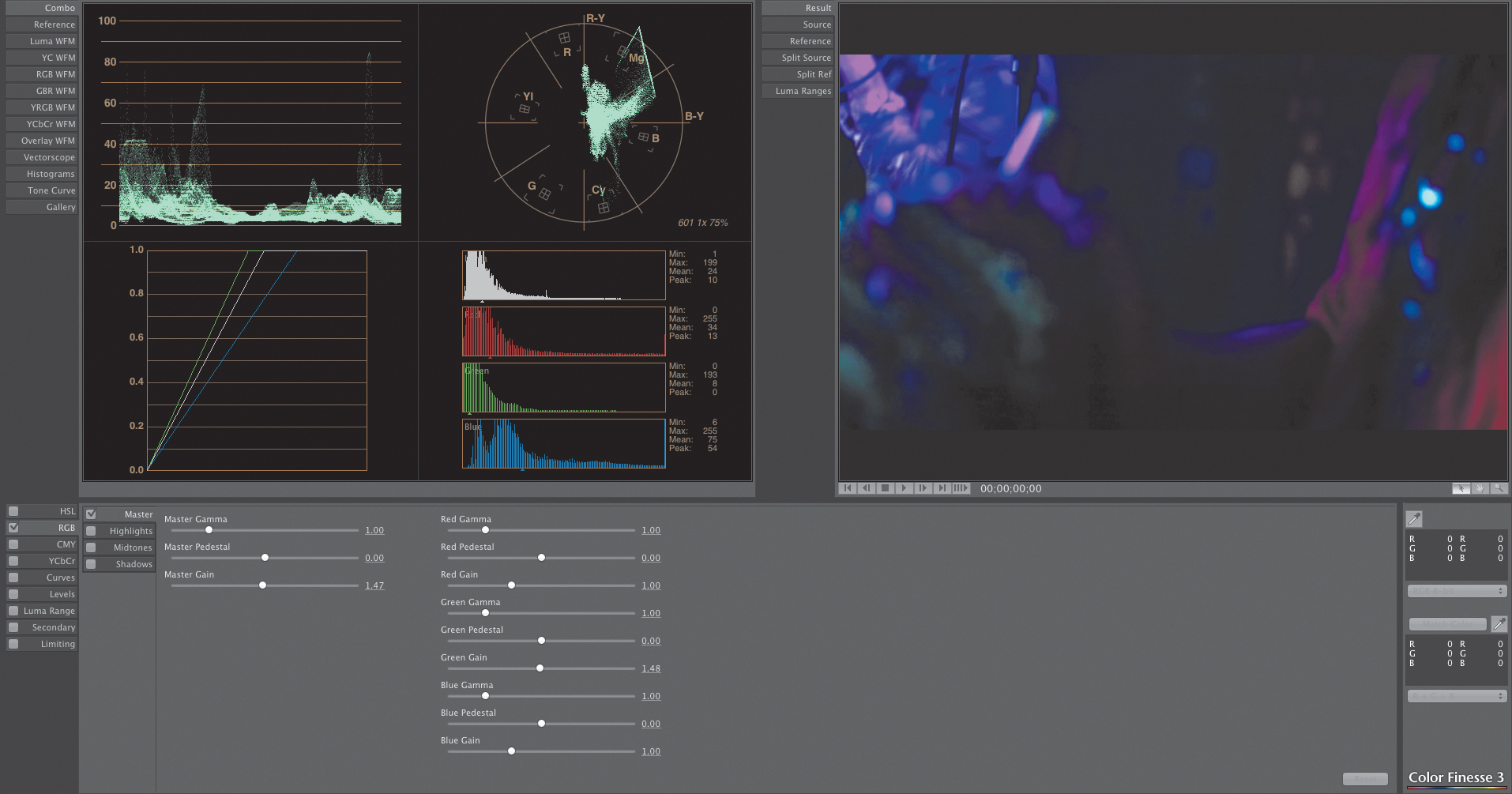The height and width of the screenshot is (794, 1512).
Task: Select the hand pan tool
Action: 1480,488
